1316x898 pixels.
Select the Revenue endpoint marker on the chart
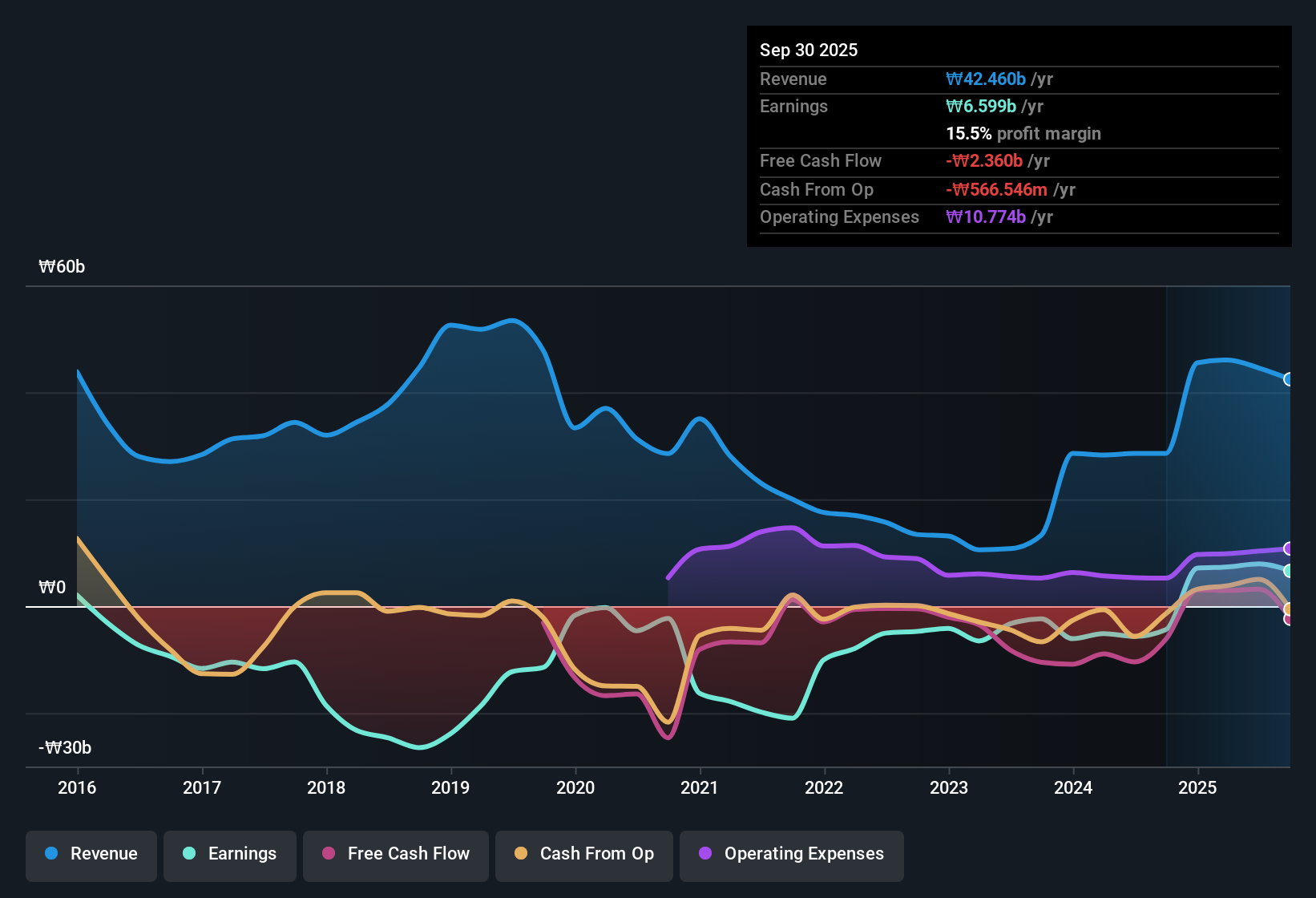1288,378
